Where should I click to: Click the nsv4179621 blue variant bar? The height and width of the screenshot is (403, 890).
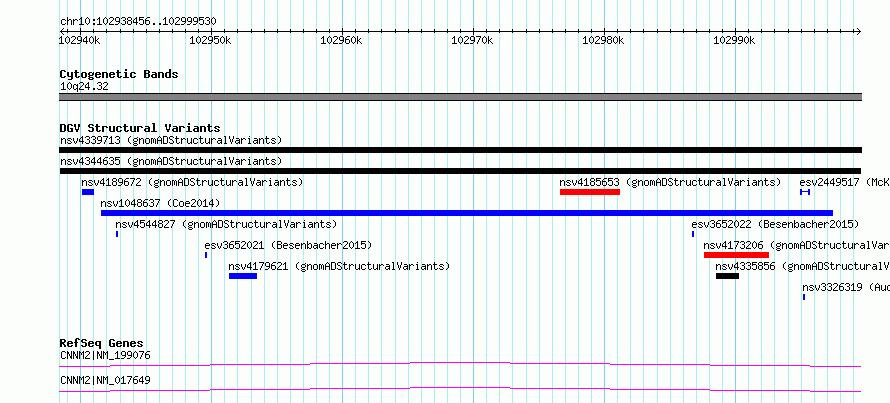click(243, 276)
